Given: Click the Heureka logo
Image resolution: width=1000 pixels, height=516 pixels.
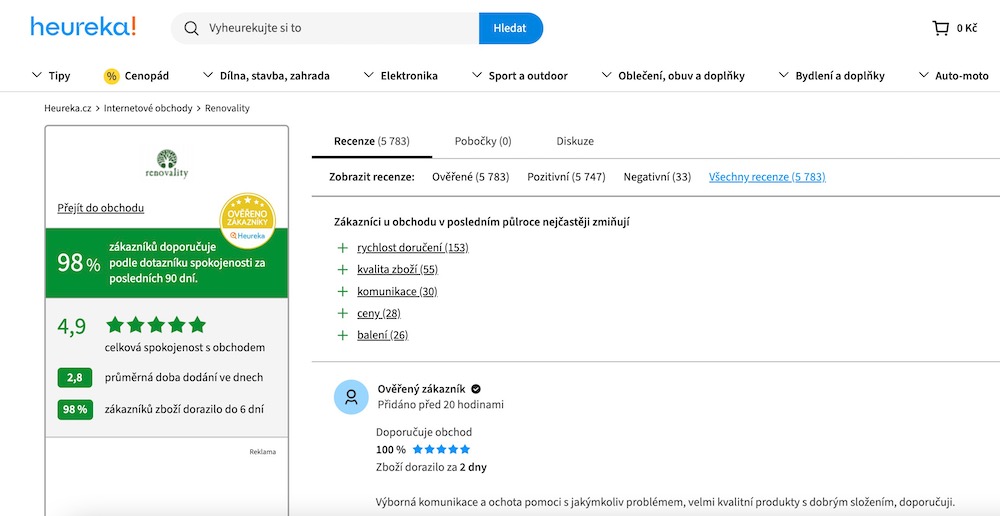Looking at the screenshot, I should [x=83, y=28].
